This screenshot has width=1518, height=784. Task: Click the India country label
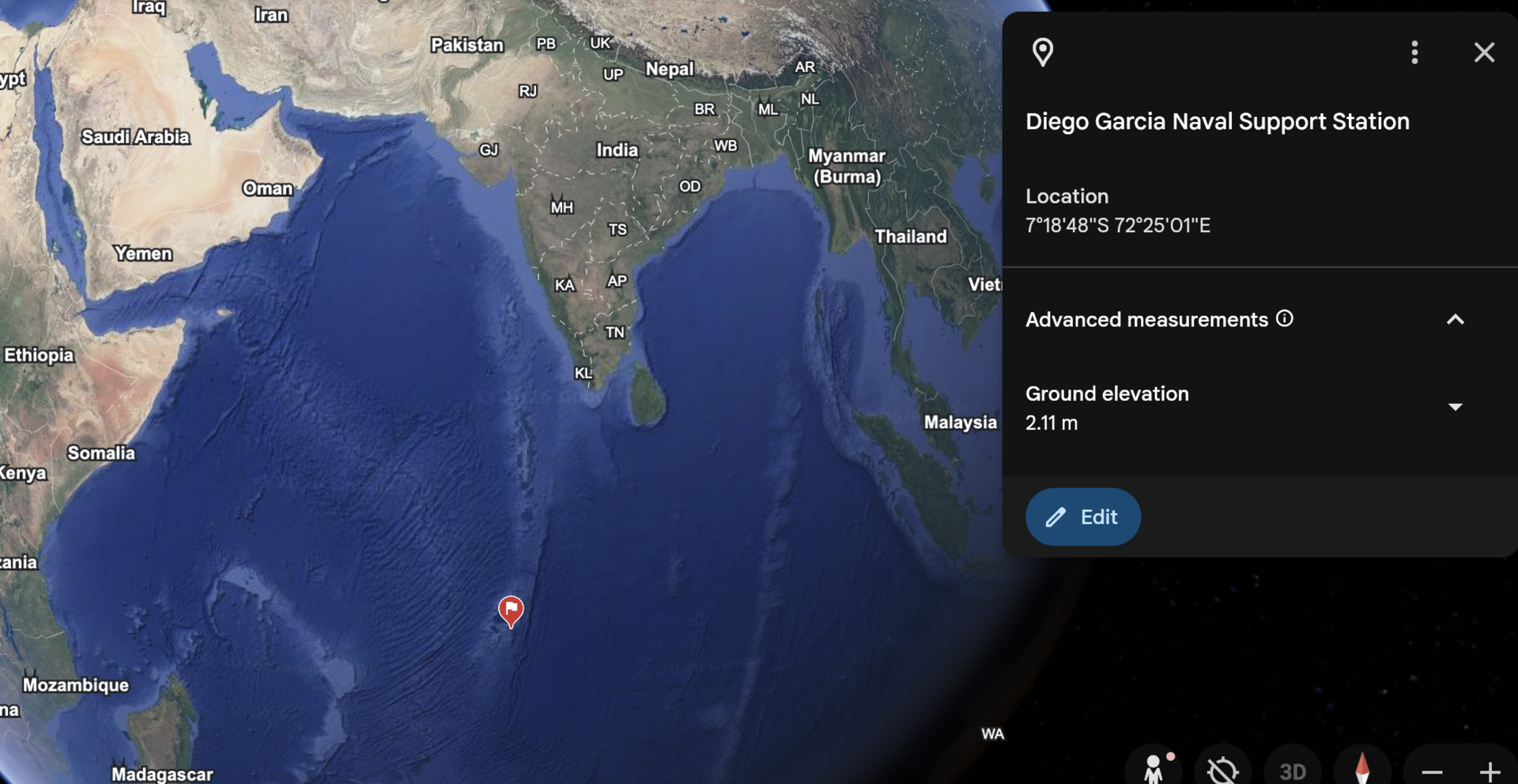[617, 150]
